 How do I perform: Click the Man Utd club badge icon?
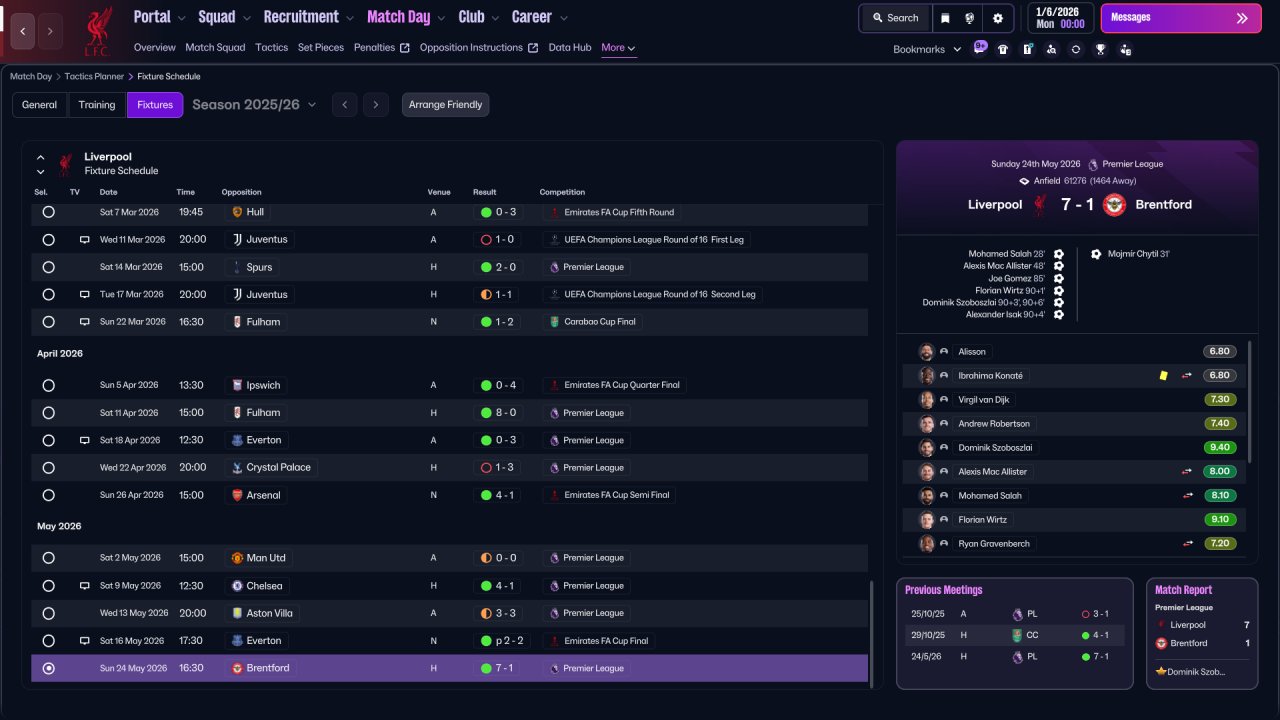coord(237,558)
